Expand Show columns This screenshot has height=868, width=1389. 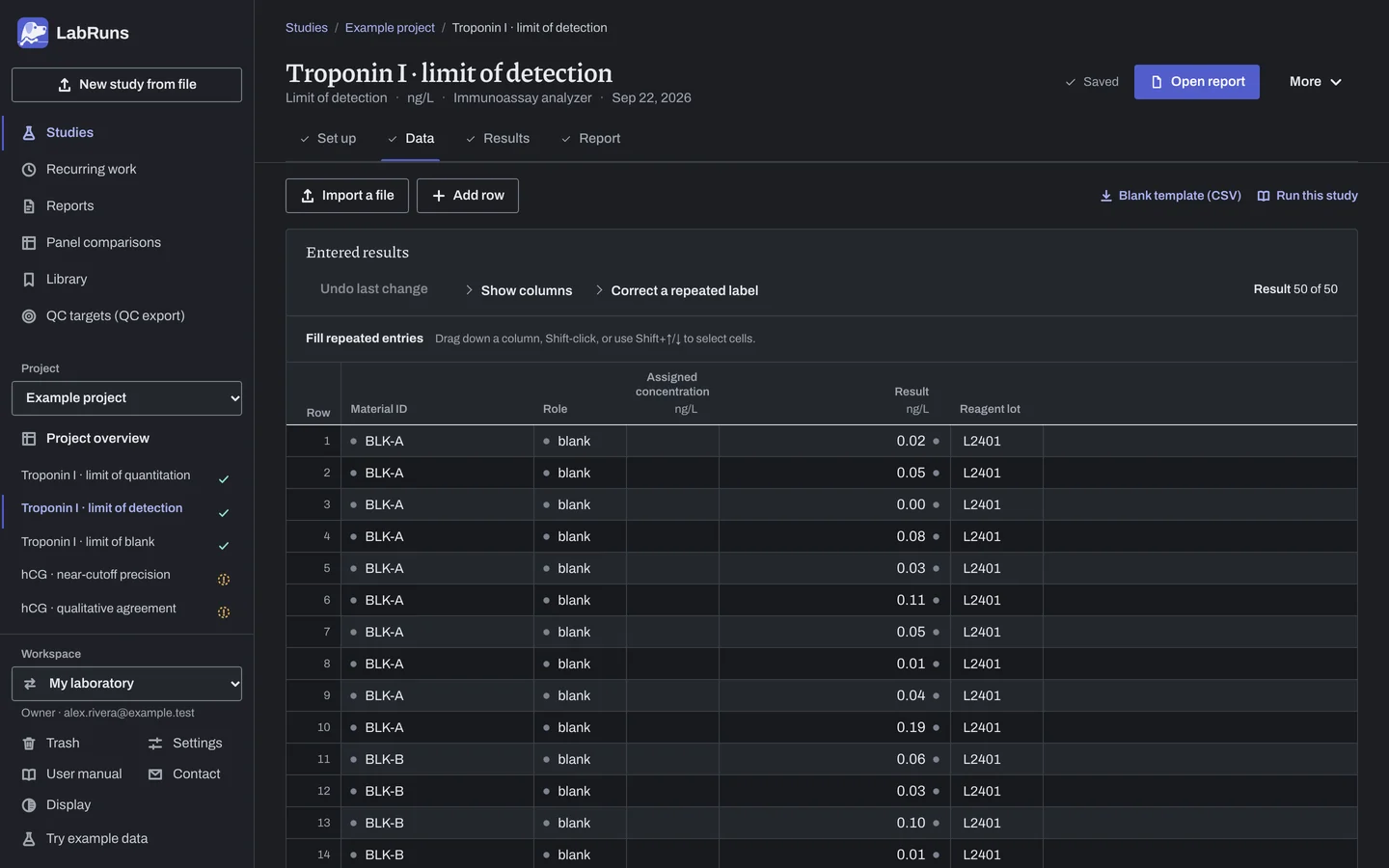(x=518, y=290)
